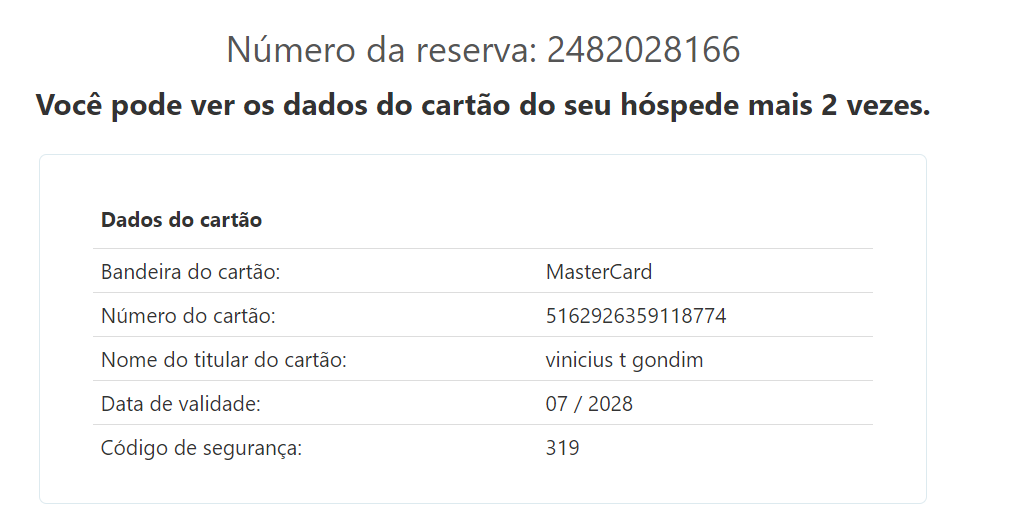Click the reservation number digits in the heading
This screenshot has width=1011, height=516.
point(643,49)
